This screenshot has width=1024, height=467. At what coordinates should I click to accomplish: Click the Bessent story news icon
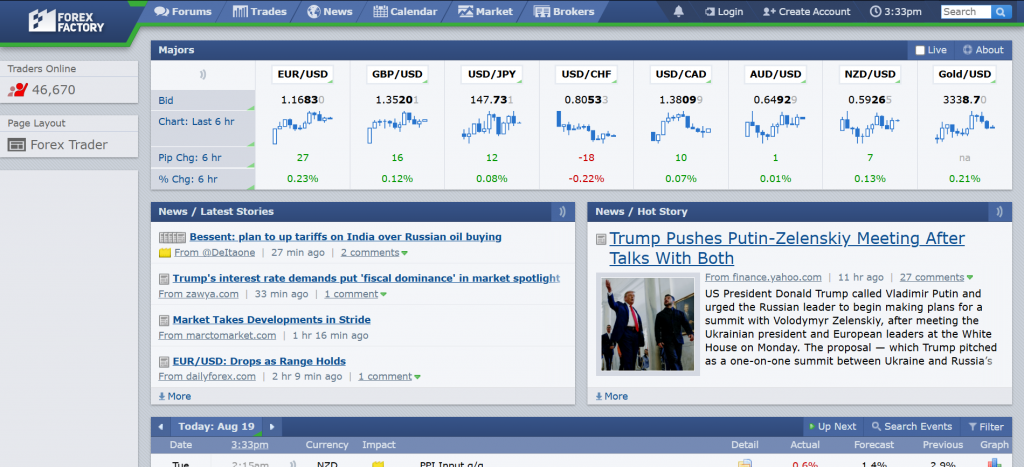click(x=172, y=237)
